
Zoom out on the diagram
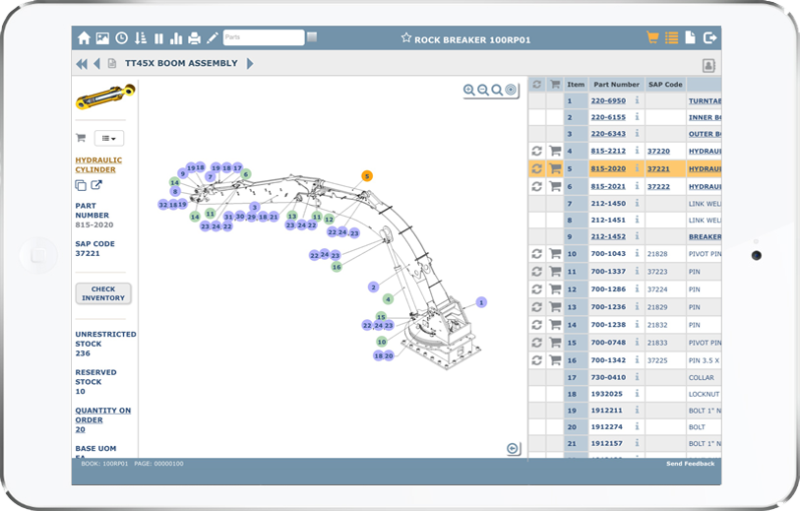pyautogui.click(x=483, y=90)
